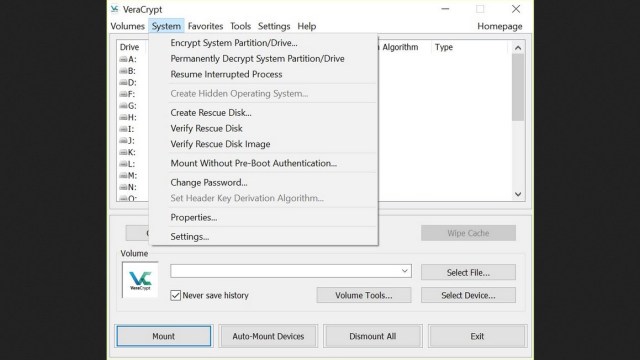
Task: Click the drive list scroll up arrow
Action: (518, 48)
